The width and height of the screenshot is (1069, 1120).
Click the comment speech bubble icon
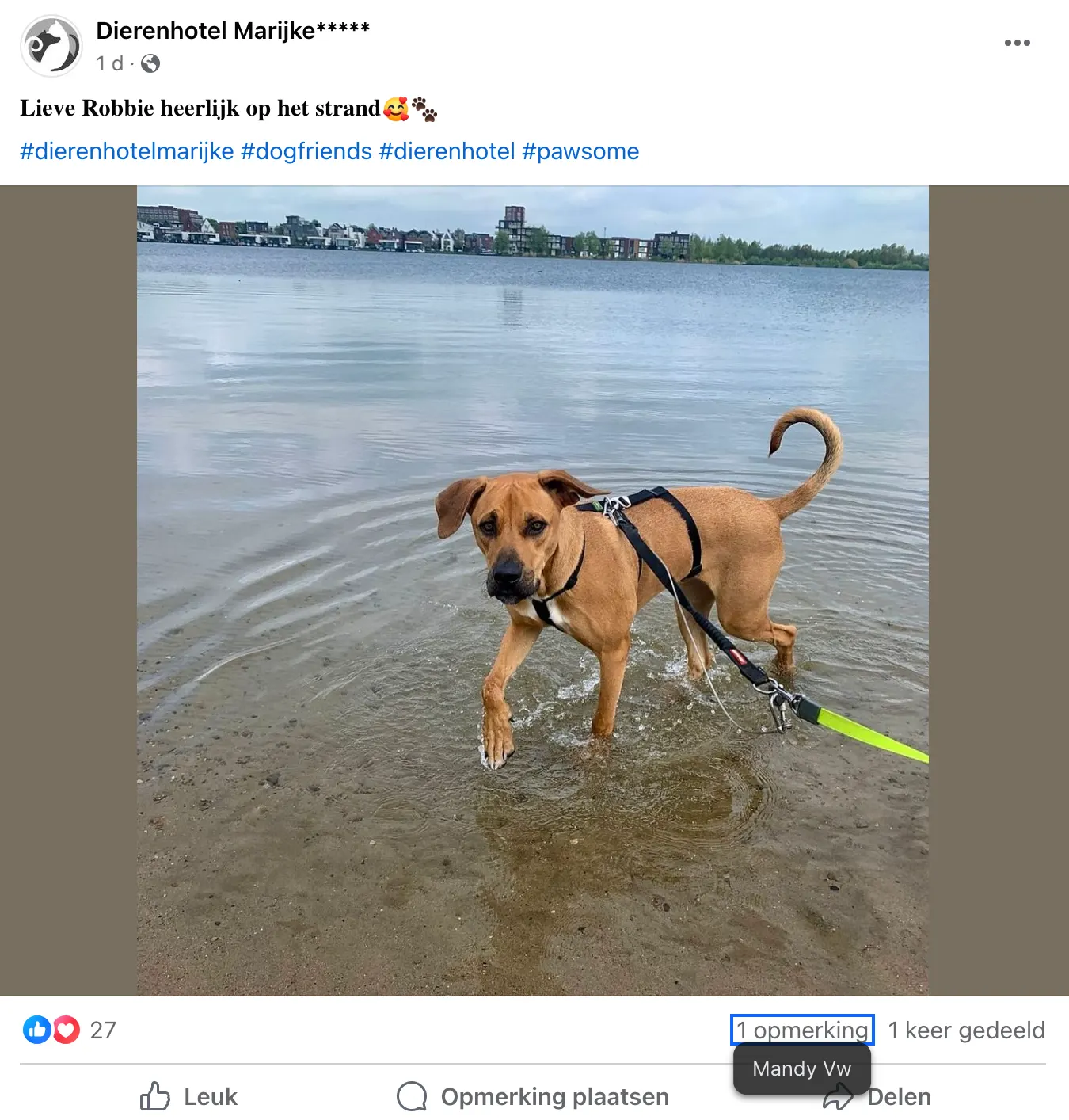tap(412, 1096)
